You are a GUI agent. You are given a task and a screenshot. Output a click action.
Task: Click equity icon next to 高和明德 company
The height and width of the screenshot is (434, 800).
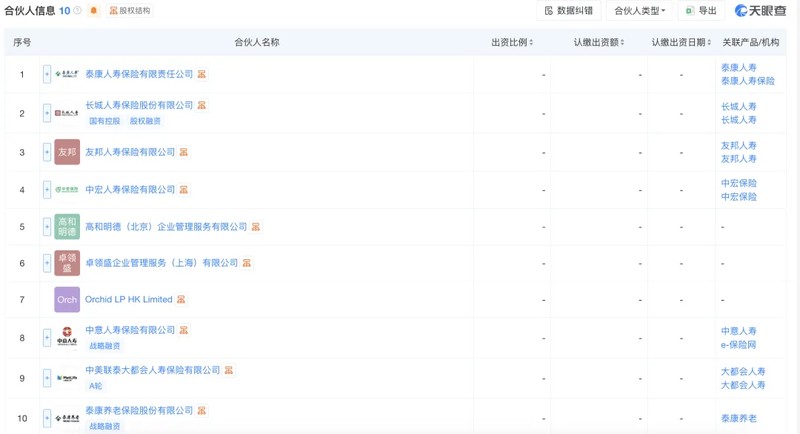[x=256, y=226]
